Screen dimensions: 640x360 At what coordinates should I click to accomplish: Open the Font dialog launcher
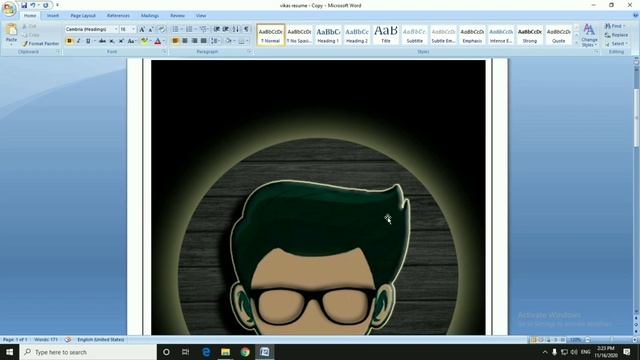click(x=164, y=52)
